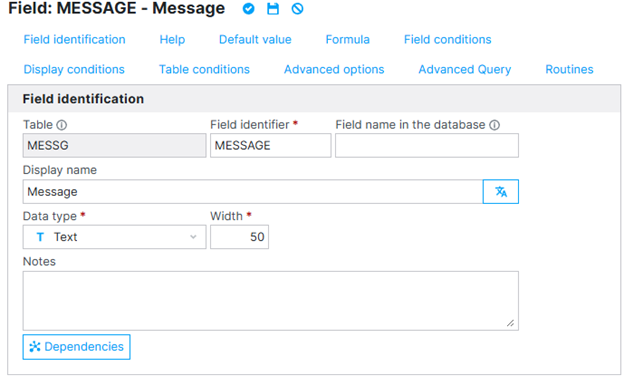Click the info icon next to Table label

click(x=62, y=125)
